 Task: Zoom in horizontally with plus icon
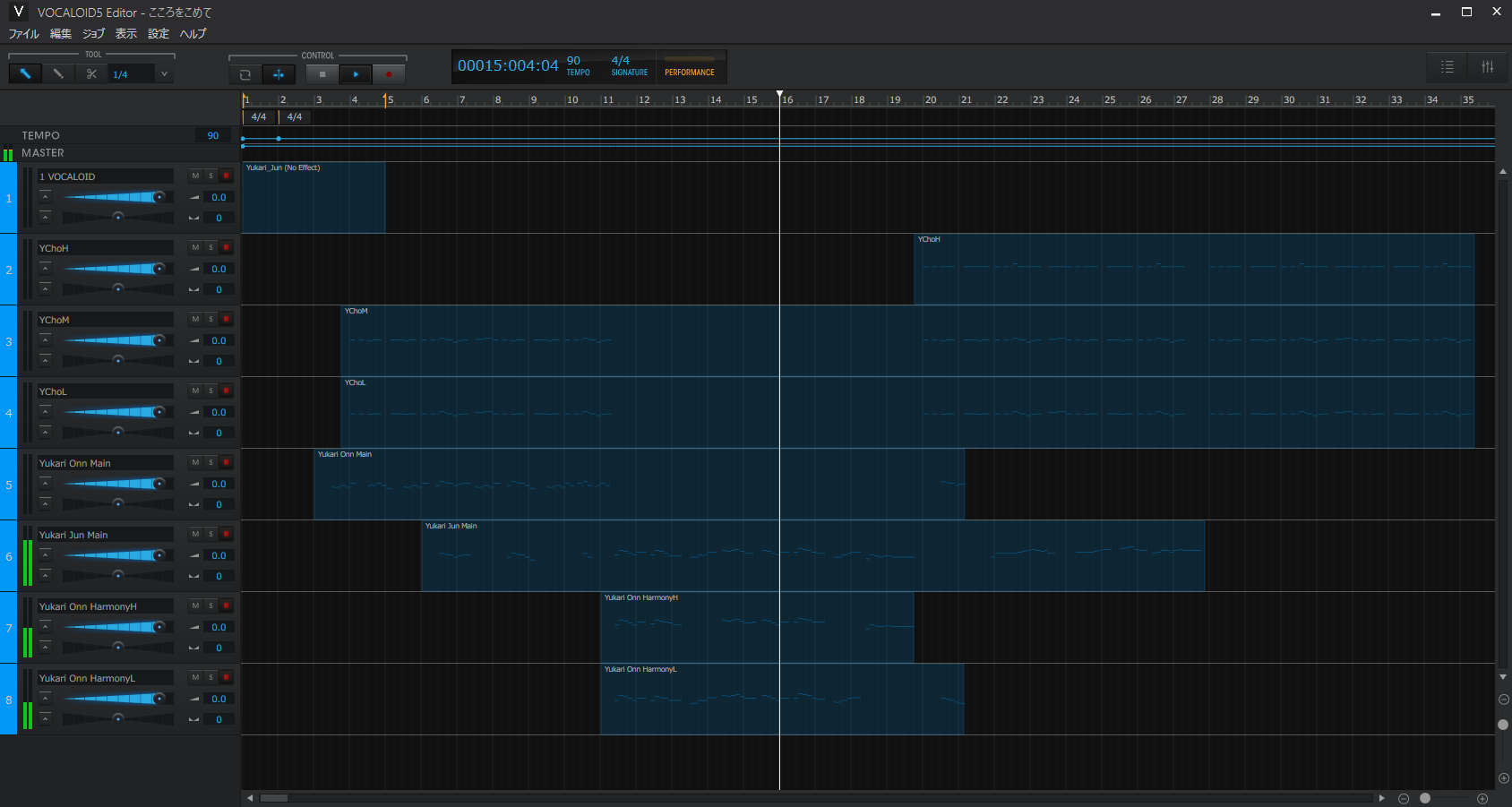(x=1482, y=798)
